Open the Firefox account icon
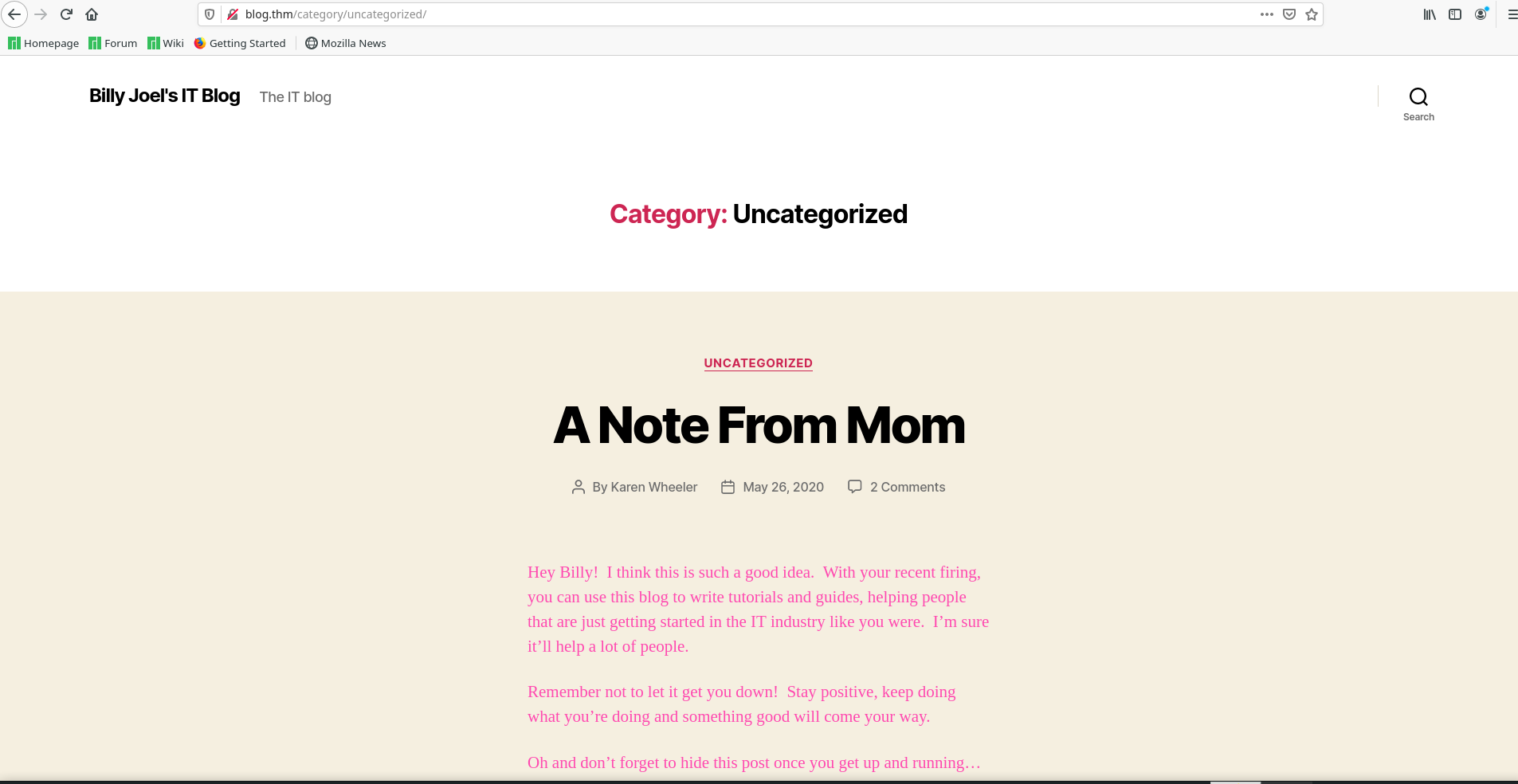 1481,14
